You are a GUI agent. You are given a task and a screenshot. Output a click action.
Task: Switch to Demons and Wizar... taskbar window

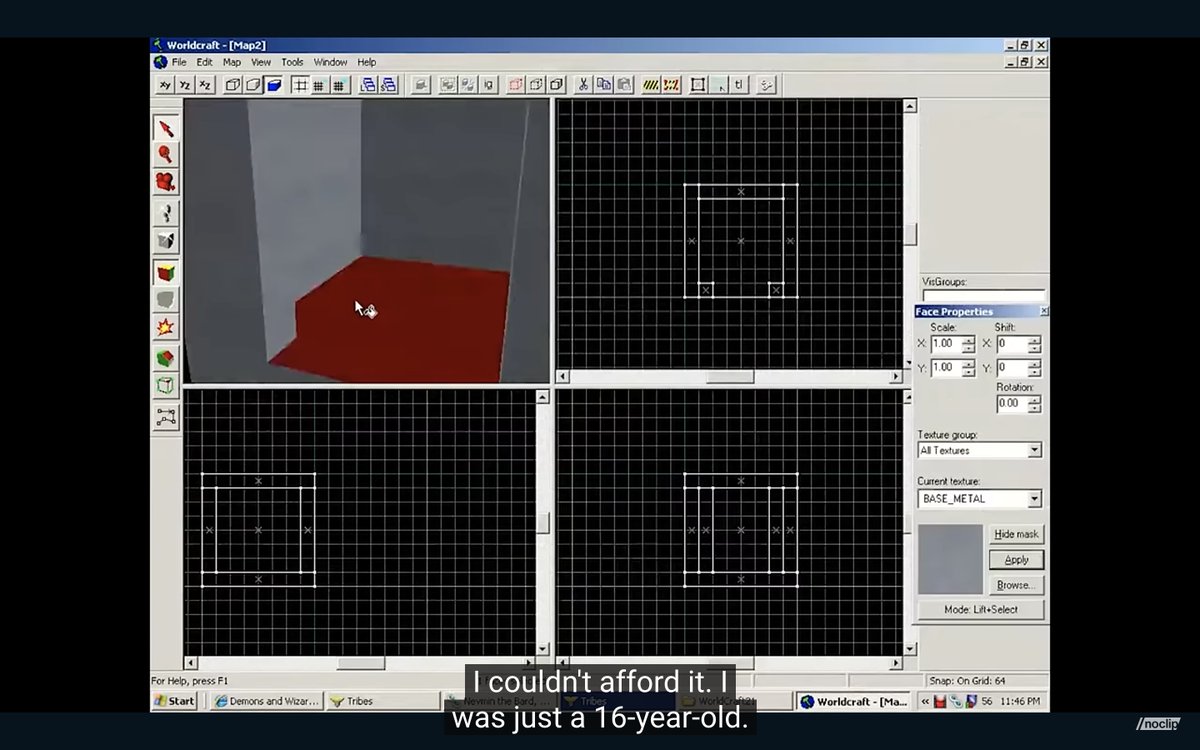pyautogui.click(x=266, y=701)
